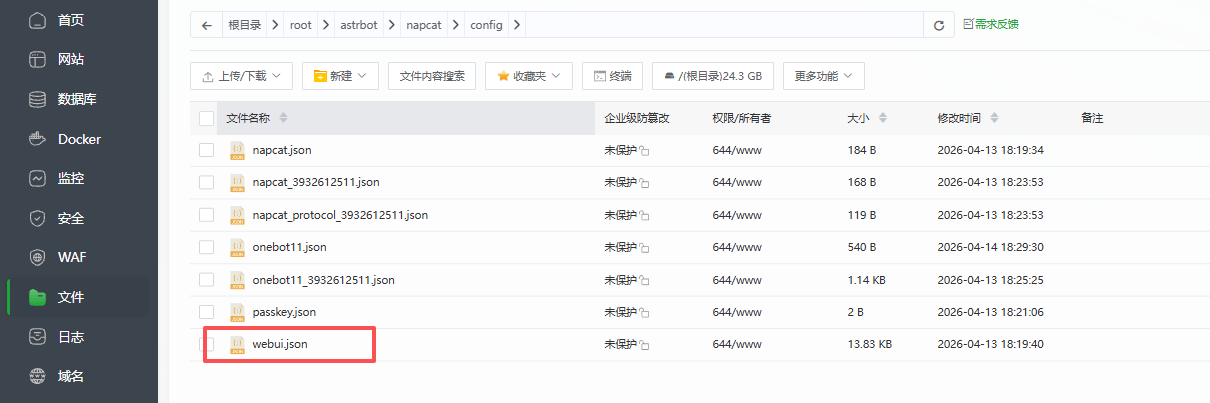
Task: Open the 首页 home sidebar icon
Action: coord(38,20)
